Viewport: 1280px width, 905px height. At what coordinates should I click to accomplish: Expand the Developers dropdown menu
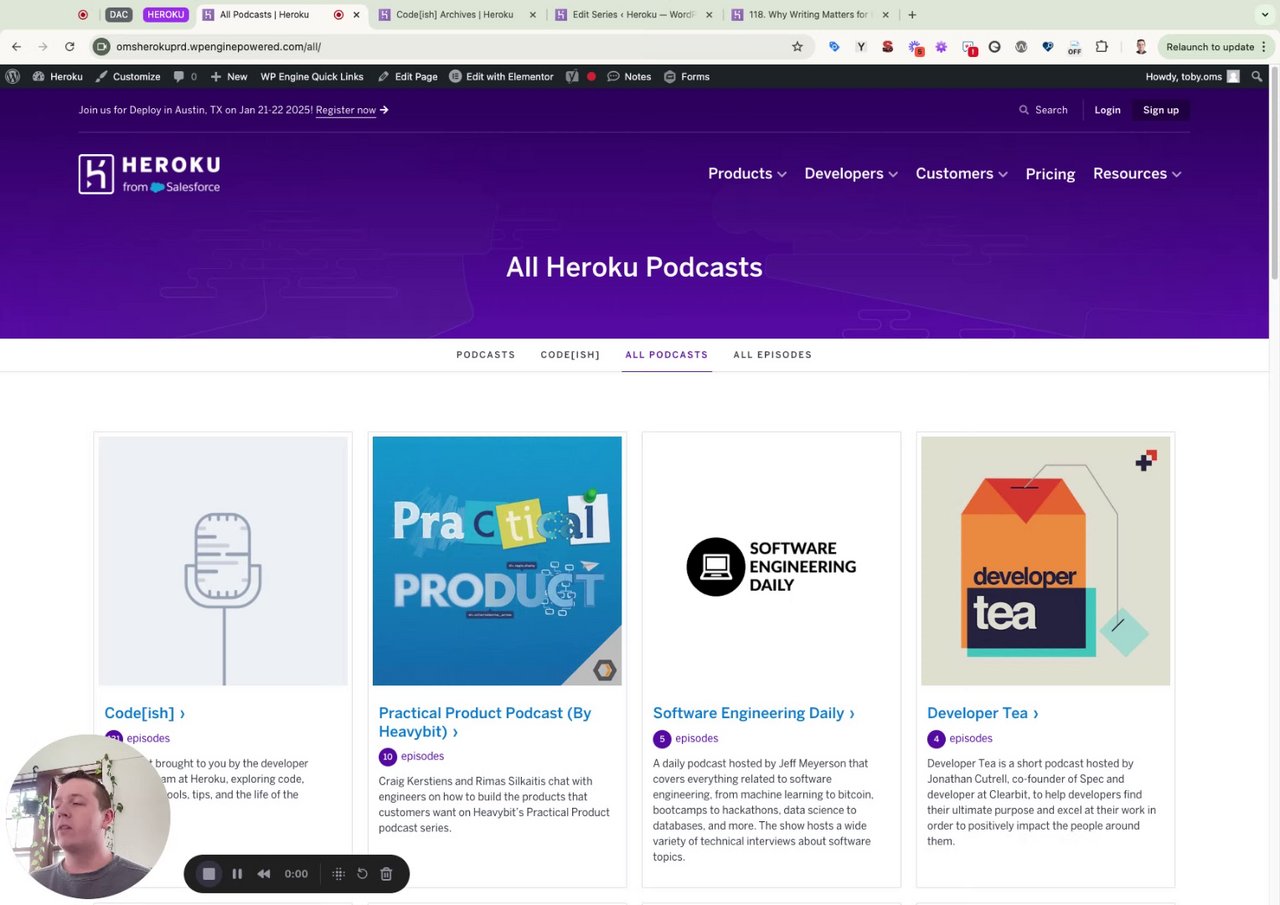[x=851, y=174]
